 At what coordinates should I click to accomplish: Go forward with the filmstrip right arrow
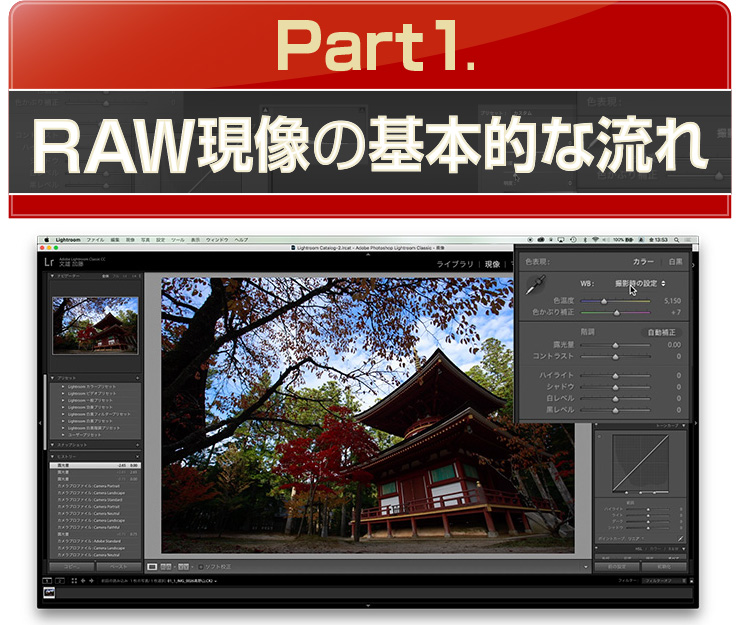[91, 581]
